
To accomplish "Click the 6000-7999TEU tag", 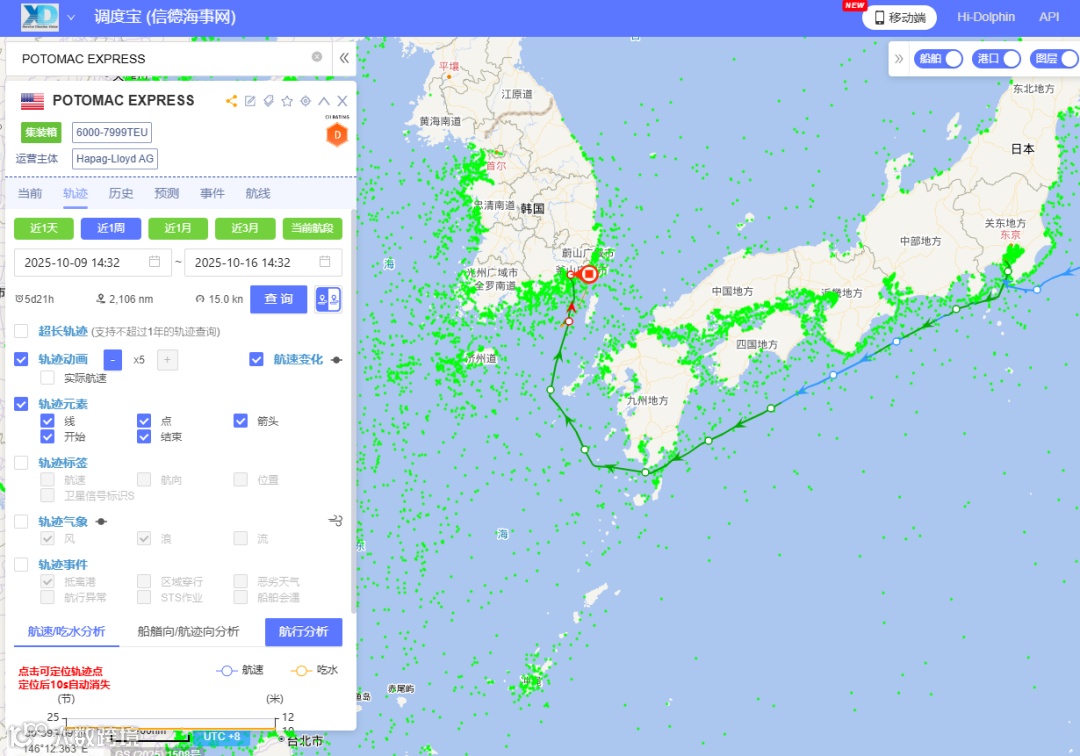I will (x=112, y=132).
